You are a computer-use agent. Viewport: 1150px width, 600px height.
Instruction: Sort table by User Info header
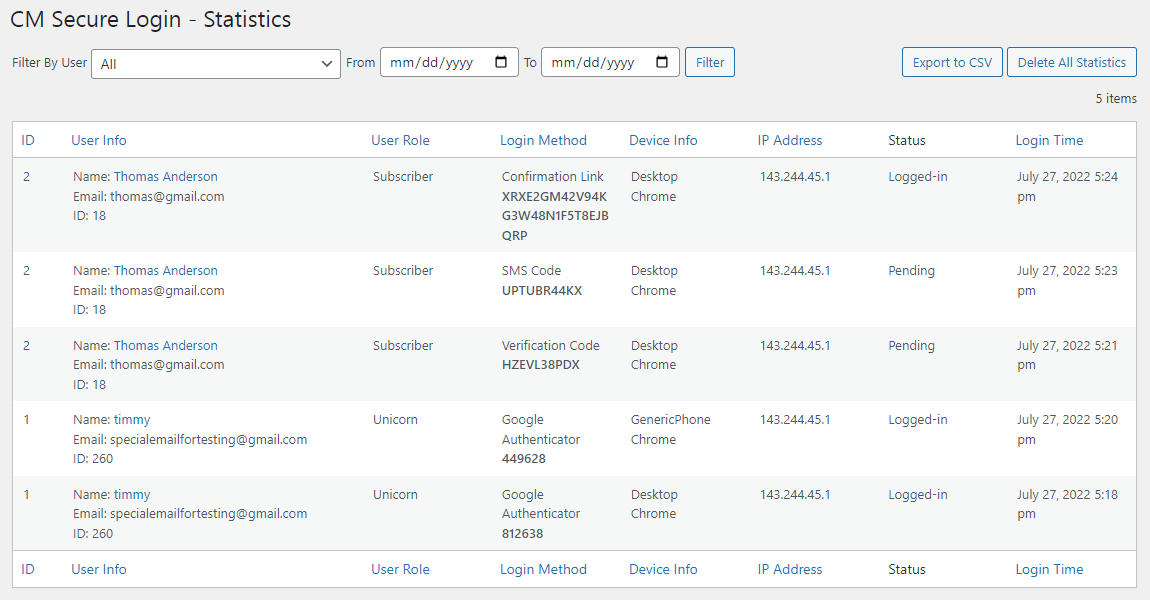[99, 140]
